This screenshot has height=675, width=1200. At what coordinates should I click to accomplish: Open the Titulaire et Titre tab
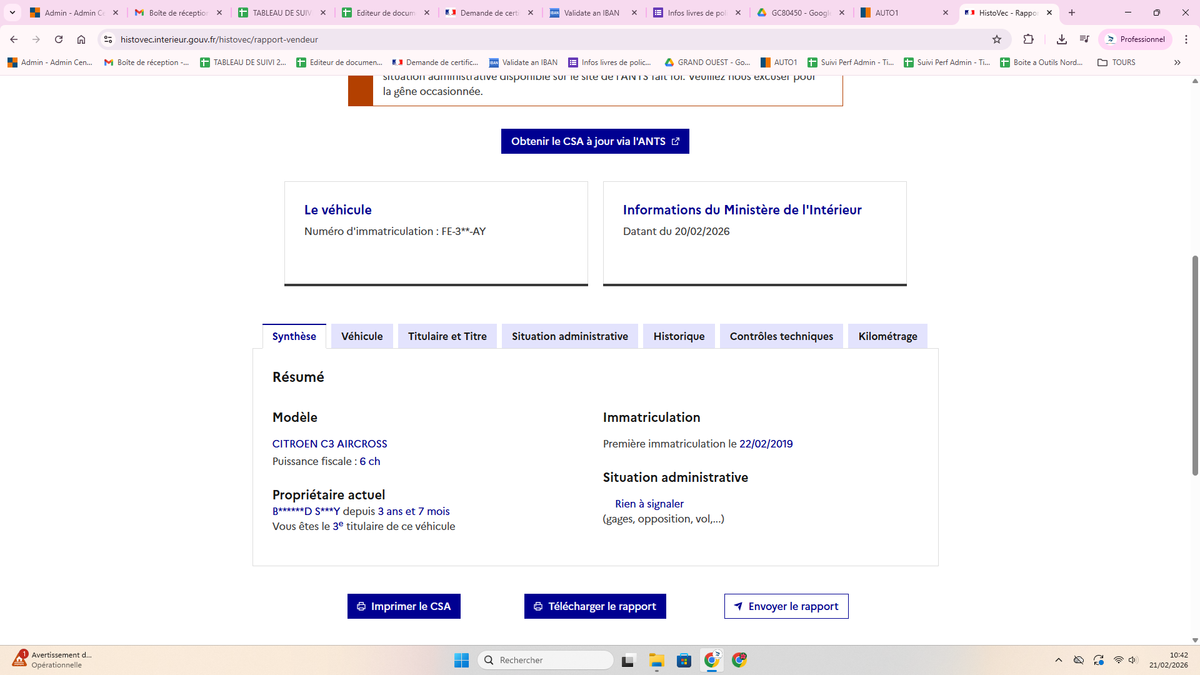tap(447, 336)
